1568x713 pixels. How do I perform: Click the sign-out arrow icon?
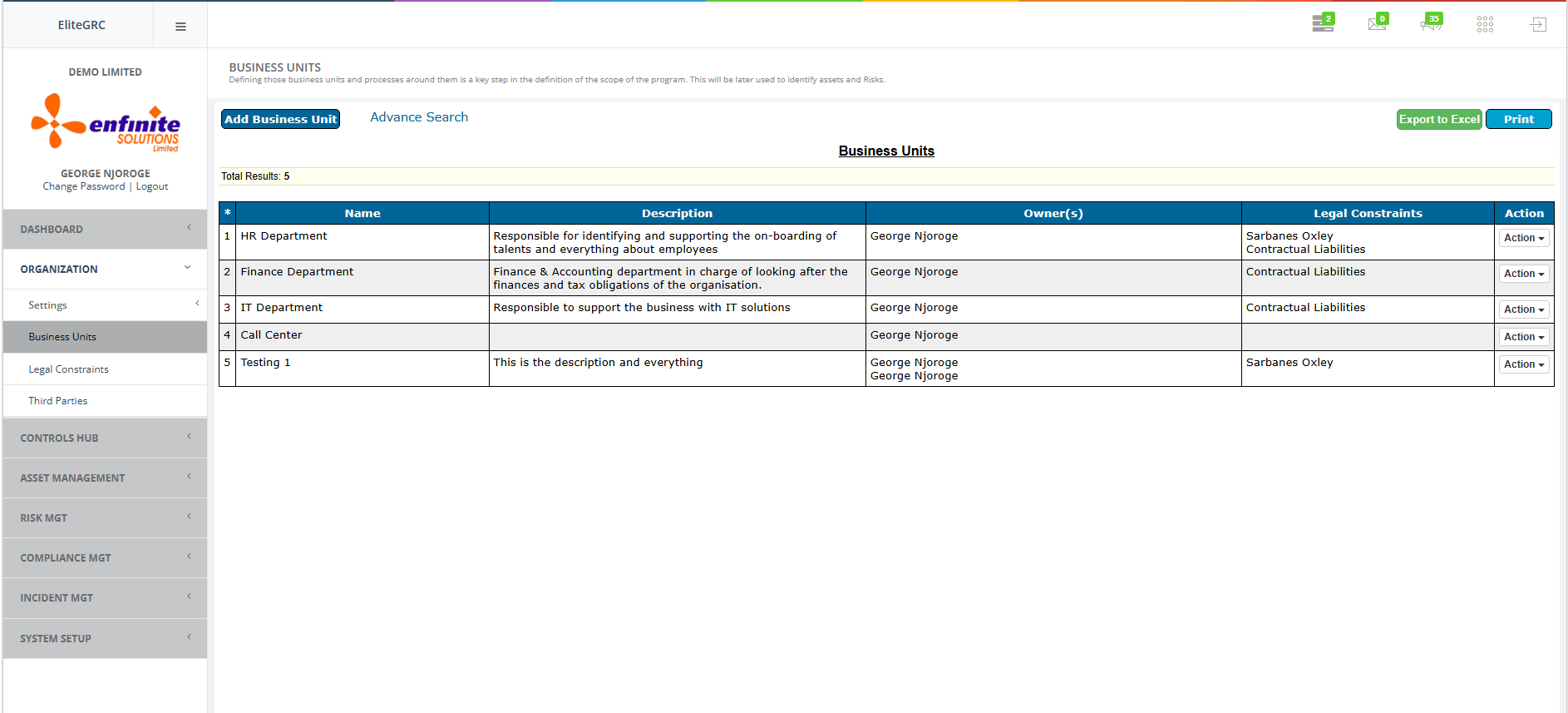pyautogui.click(x=1538, y=24)
